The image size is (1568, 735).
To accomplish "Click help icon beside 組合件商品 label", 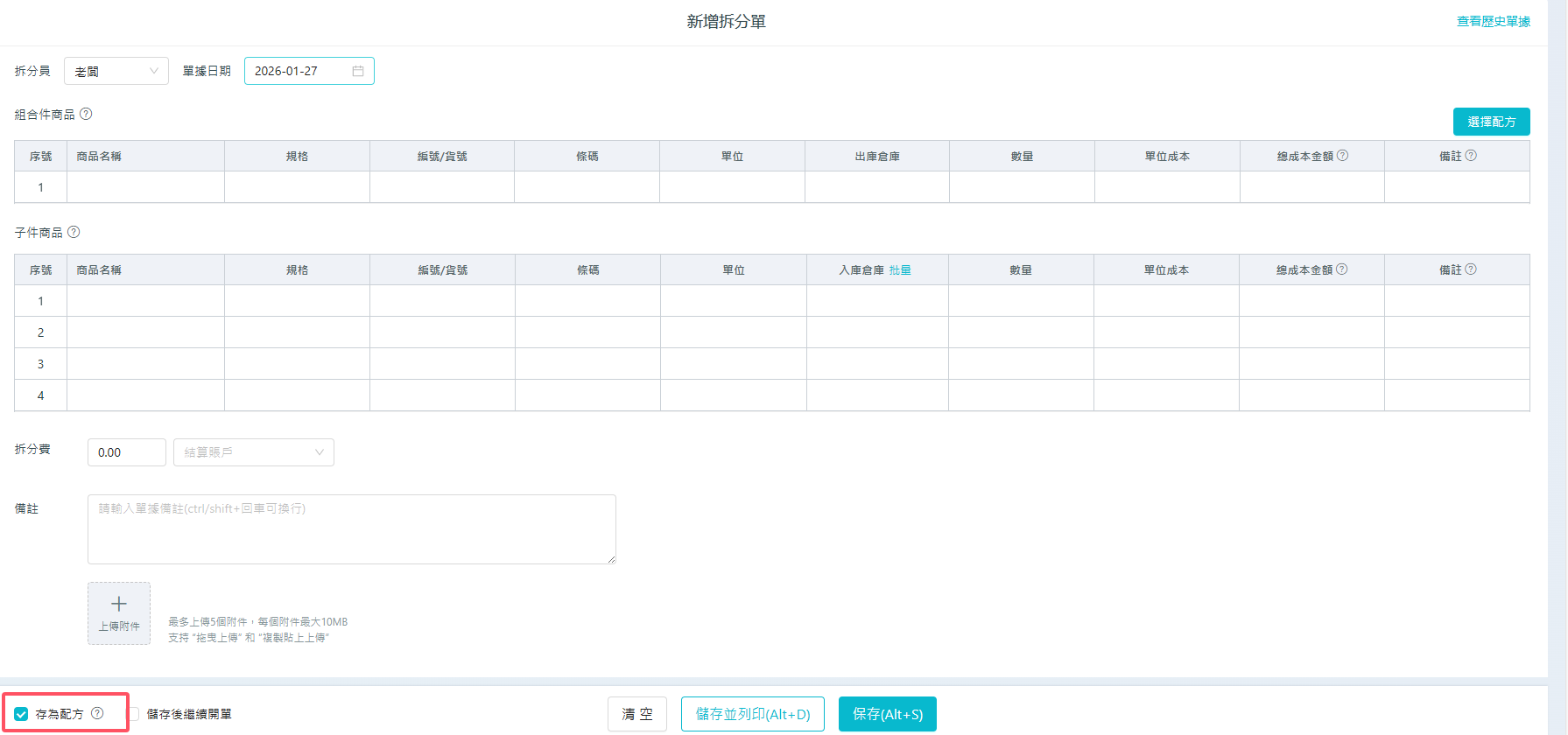I will click(86, 114).
